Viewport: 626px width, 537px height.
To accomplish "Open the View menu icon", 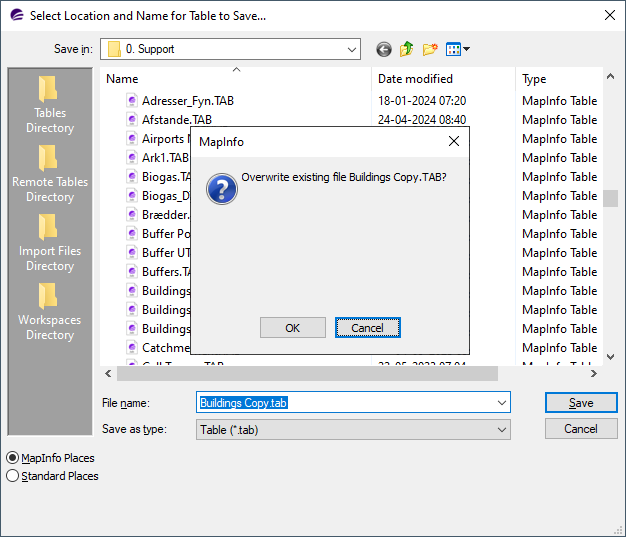I will (458, 49).
